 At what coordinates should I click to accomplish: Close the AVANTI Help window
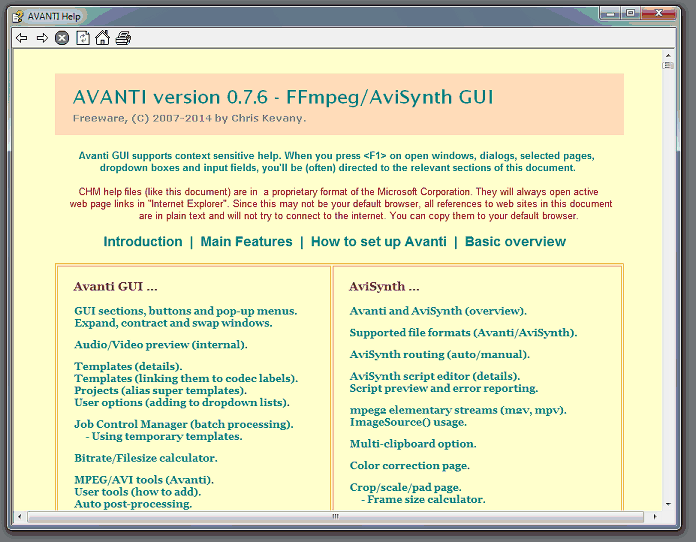659,14
